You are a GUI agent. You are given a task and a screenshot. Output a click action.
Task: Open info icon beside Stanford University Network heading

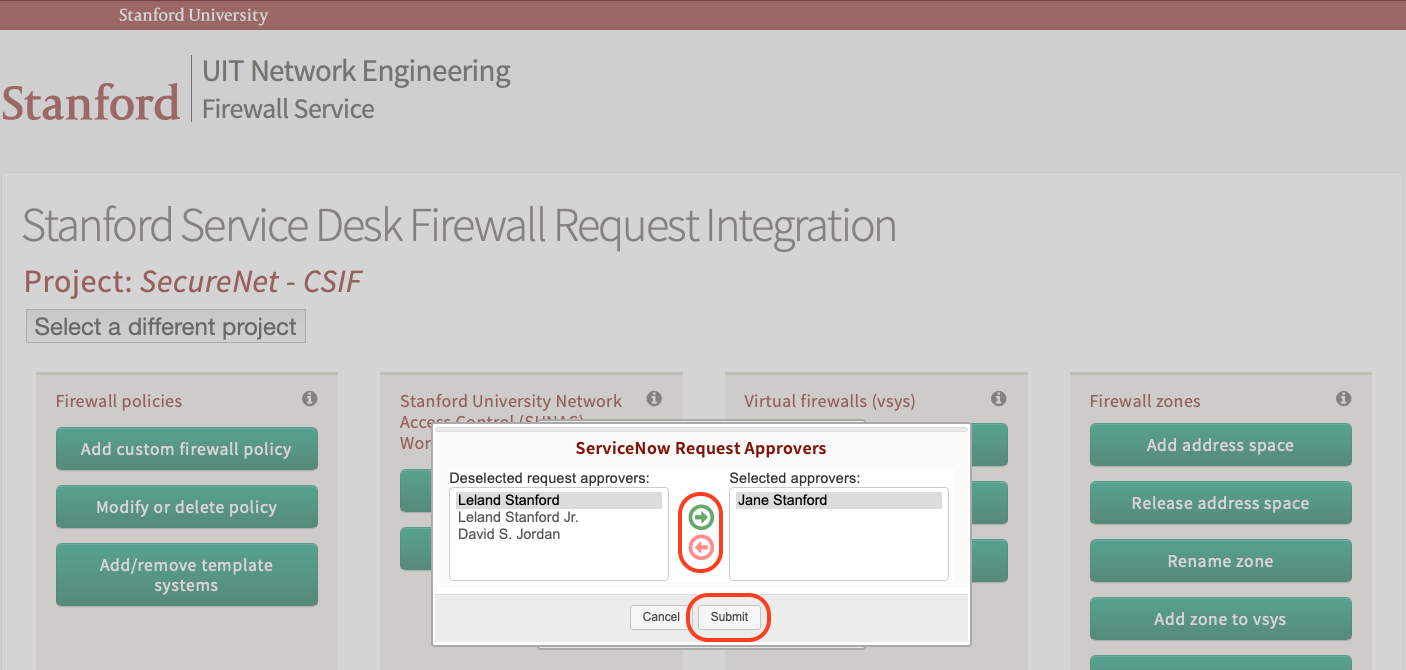[x=654, y=398]
